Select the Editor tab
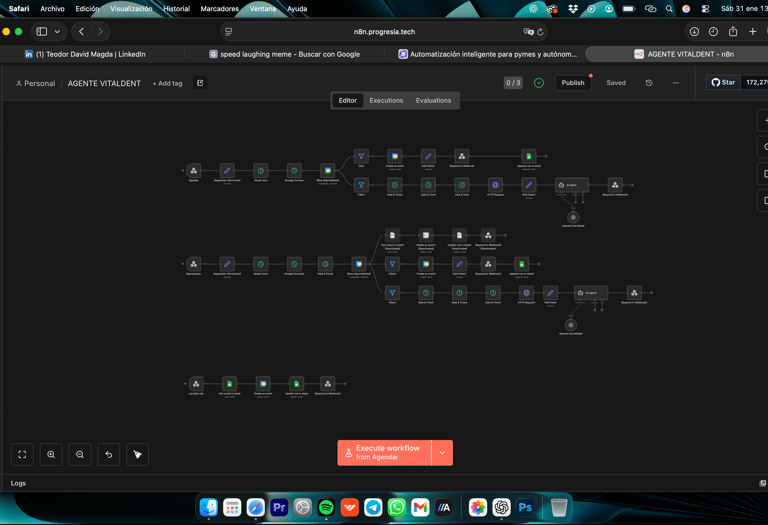Image resolution: width=768 pixels, height=525 pixels. (348, 100)
